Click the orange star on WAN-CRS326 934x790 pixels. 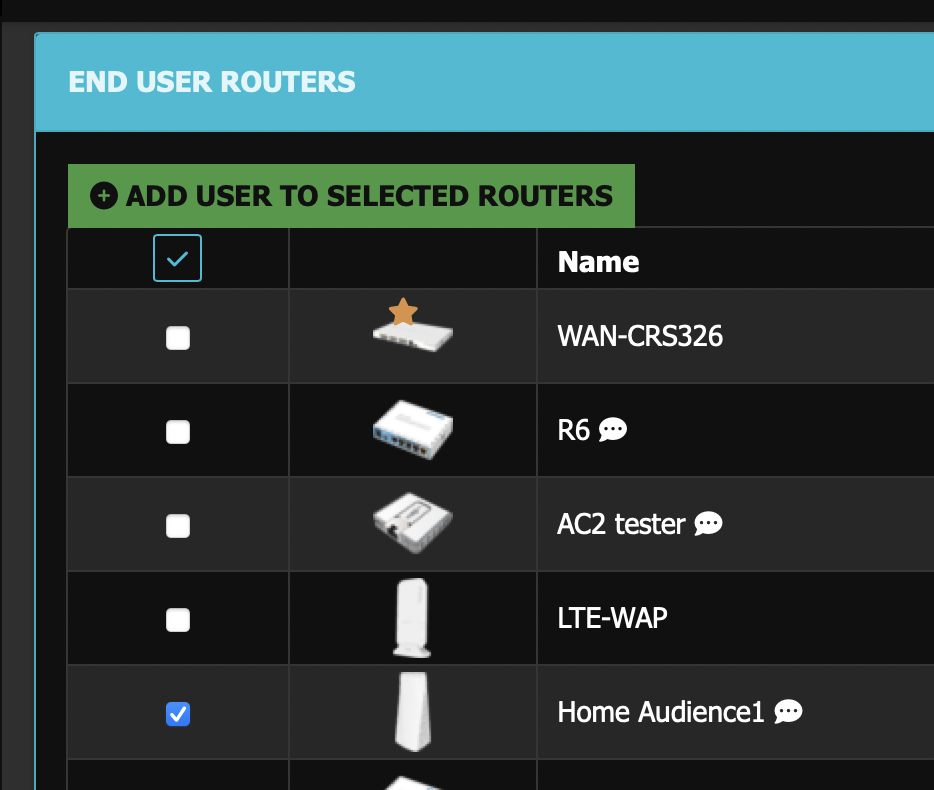(x=403, y=312)
